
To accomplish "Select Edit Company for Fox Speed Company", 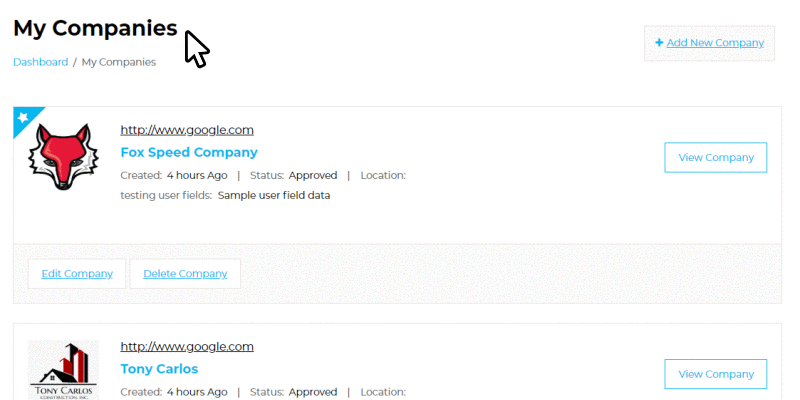I will [77, 274].
